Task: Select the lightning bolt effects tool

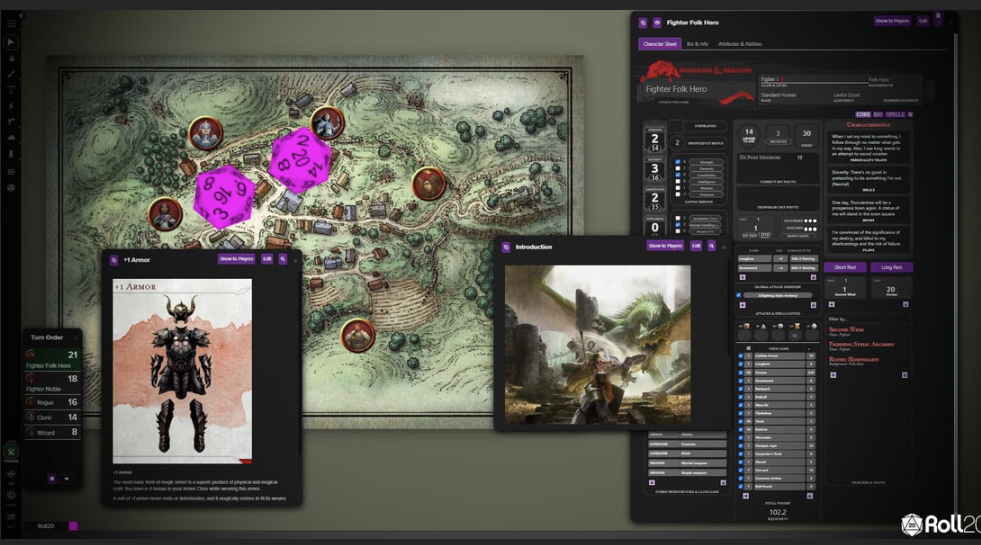Action: pos(11,106)
